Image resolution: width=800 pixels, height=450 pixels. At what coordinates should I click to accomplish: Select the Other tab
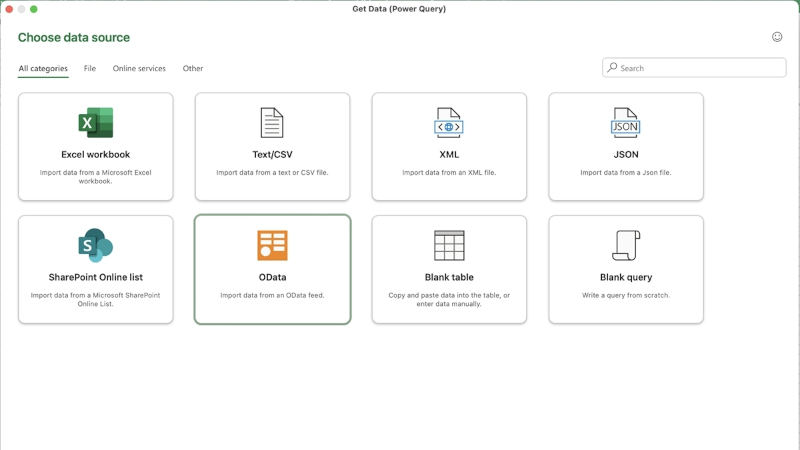tap(193, 68)
